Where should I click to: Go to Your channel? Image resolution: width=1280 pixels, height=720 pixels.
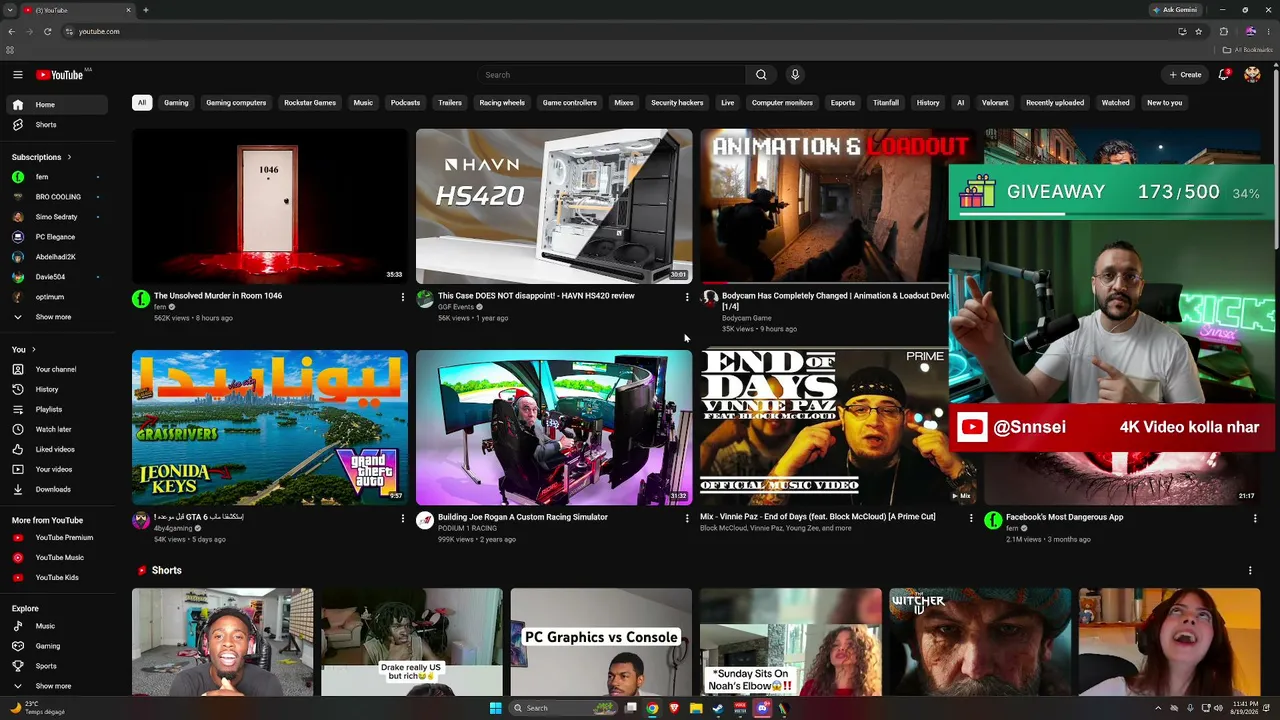(x=57, y=369)
